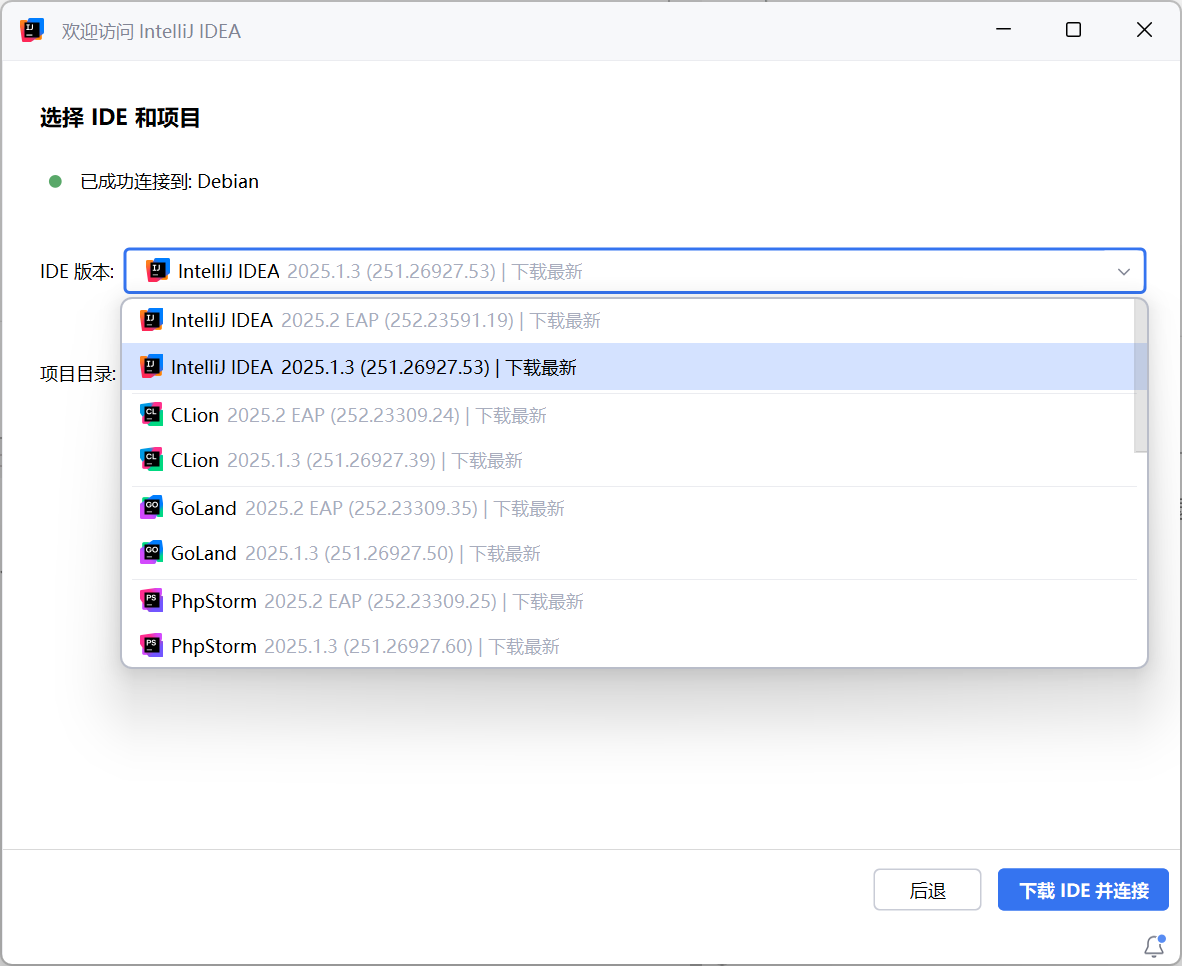Screen dimensions: 1182x966
Task: Collapse the IDE version dropdown arrow
Action: [1123, 271]
